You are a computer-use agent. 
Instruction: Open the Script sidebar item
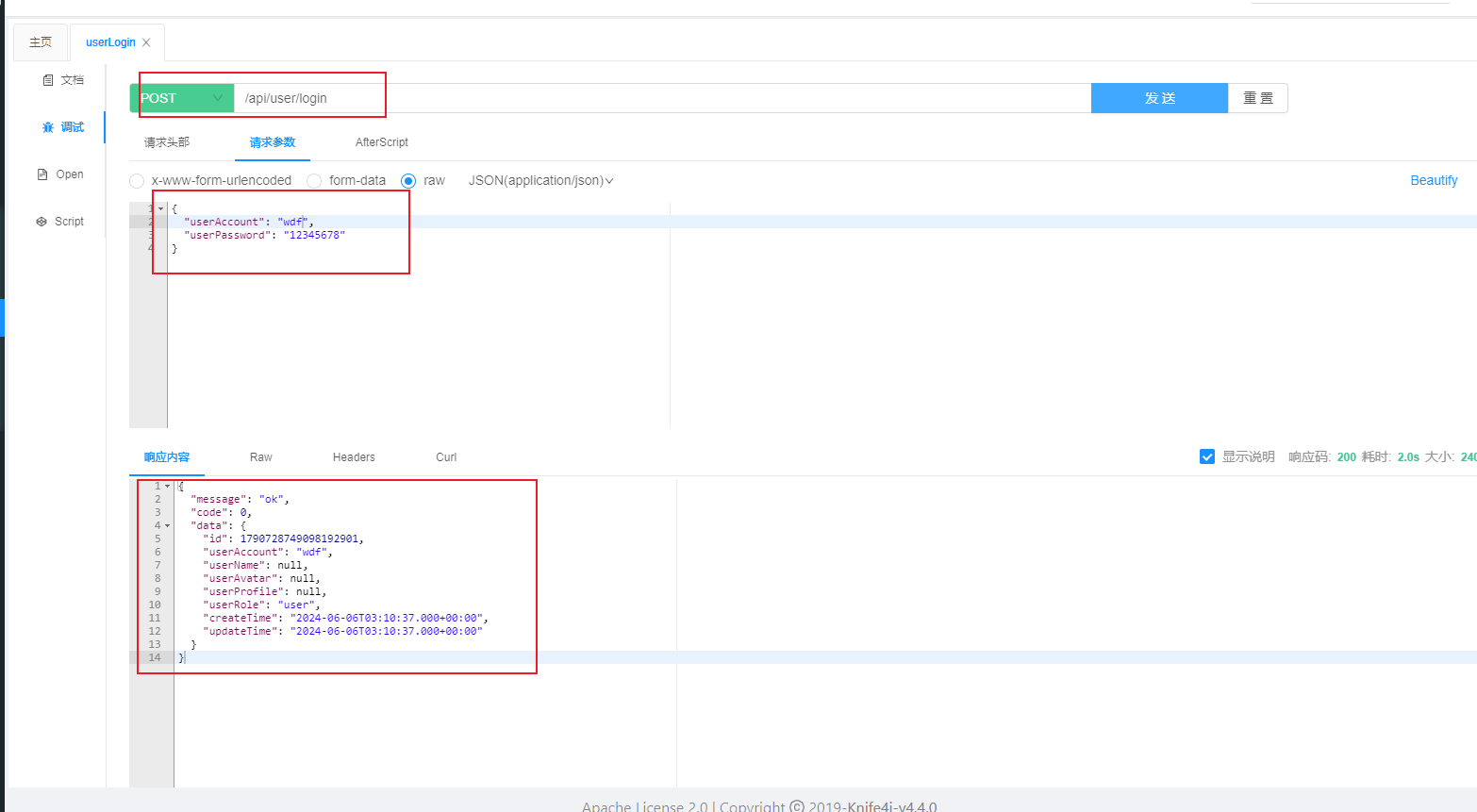60,222
